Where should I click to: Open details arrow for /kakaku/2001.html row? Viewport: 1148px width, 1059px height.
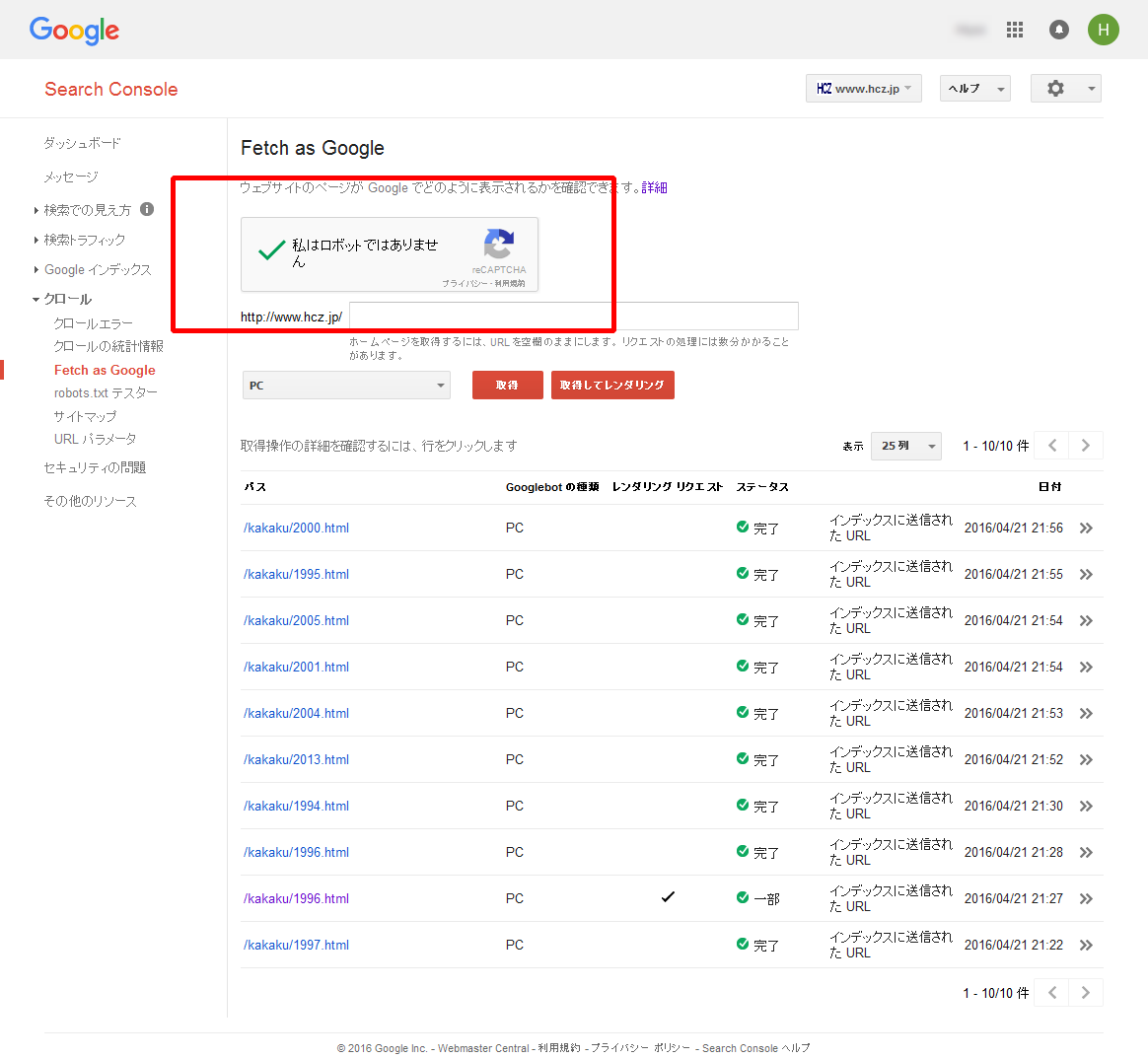[x=1086, y=668]
